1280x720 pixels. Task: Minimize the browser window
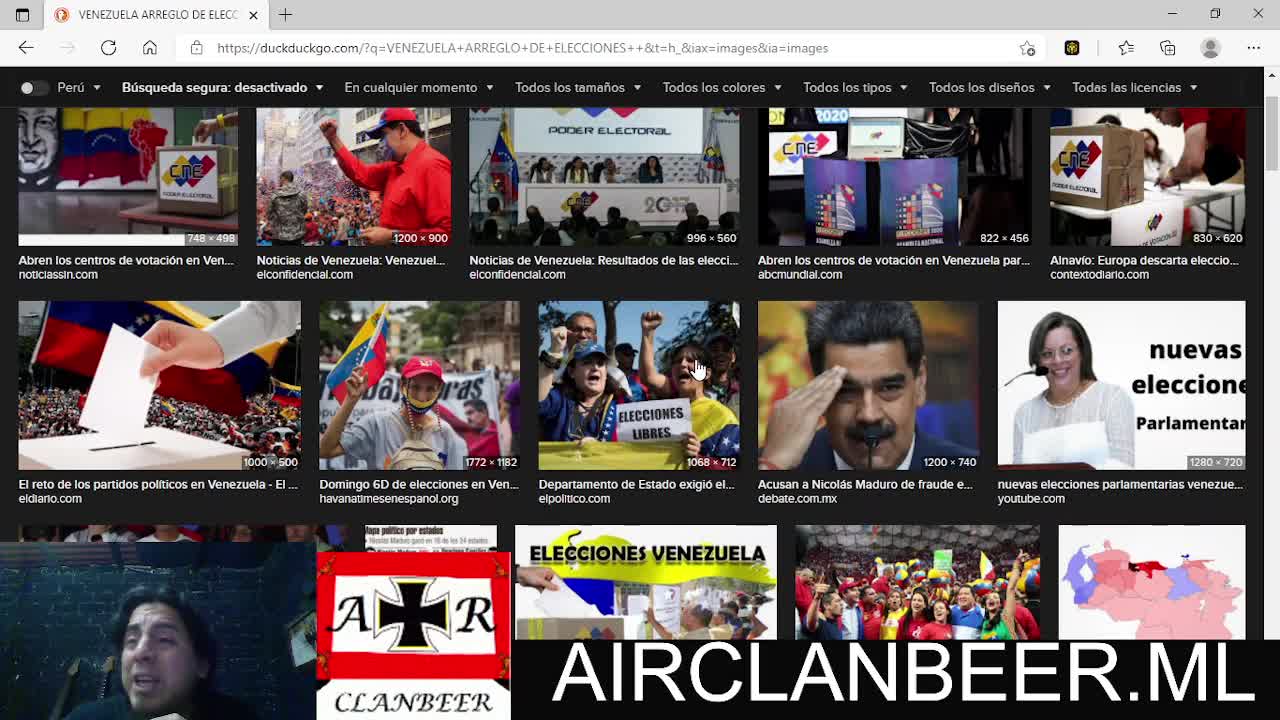[1172, 14]
